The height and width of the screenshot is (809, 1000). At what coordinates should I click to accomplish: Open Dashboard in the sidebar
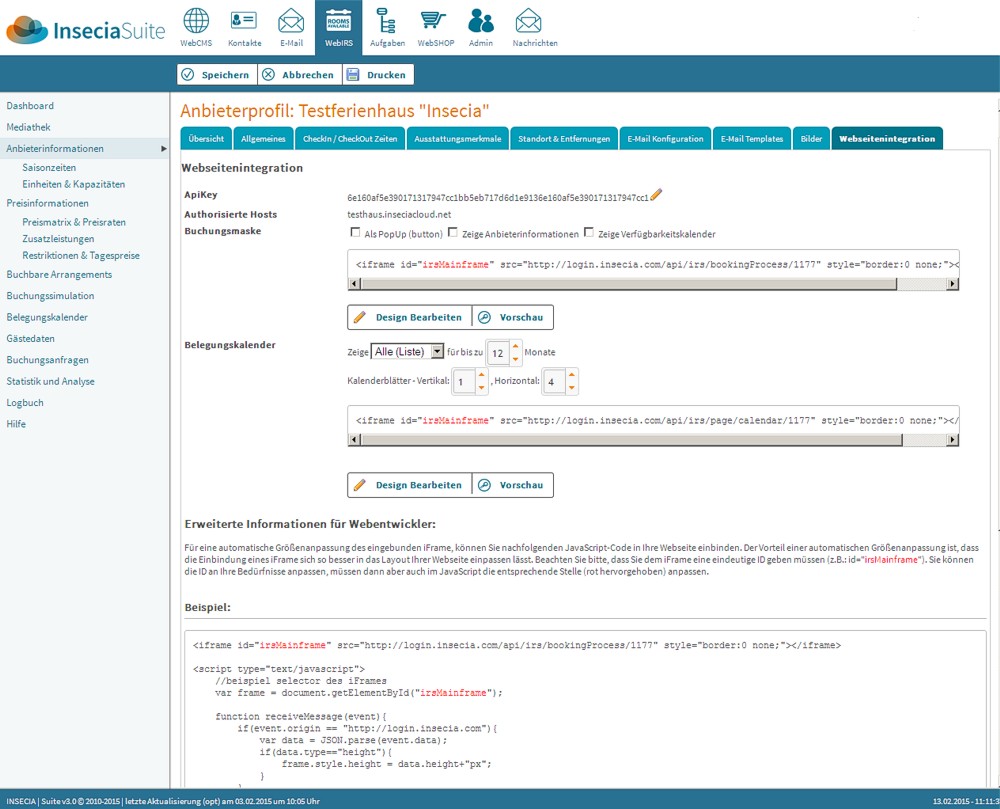tap(30, 106)
